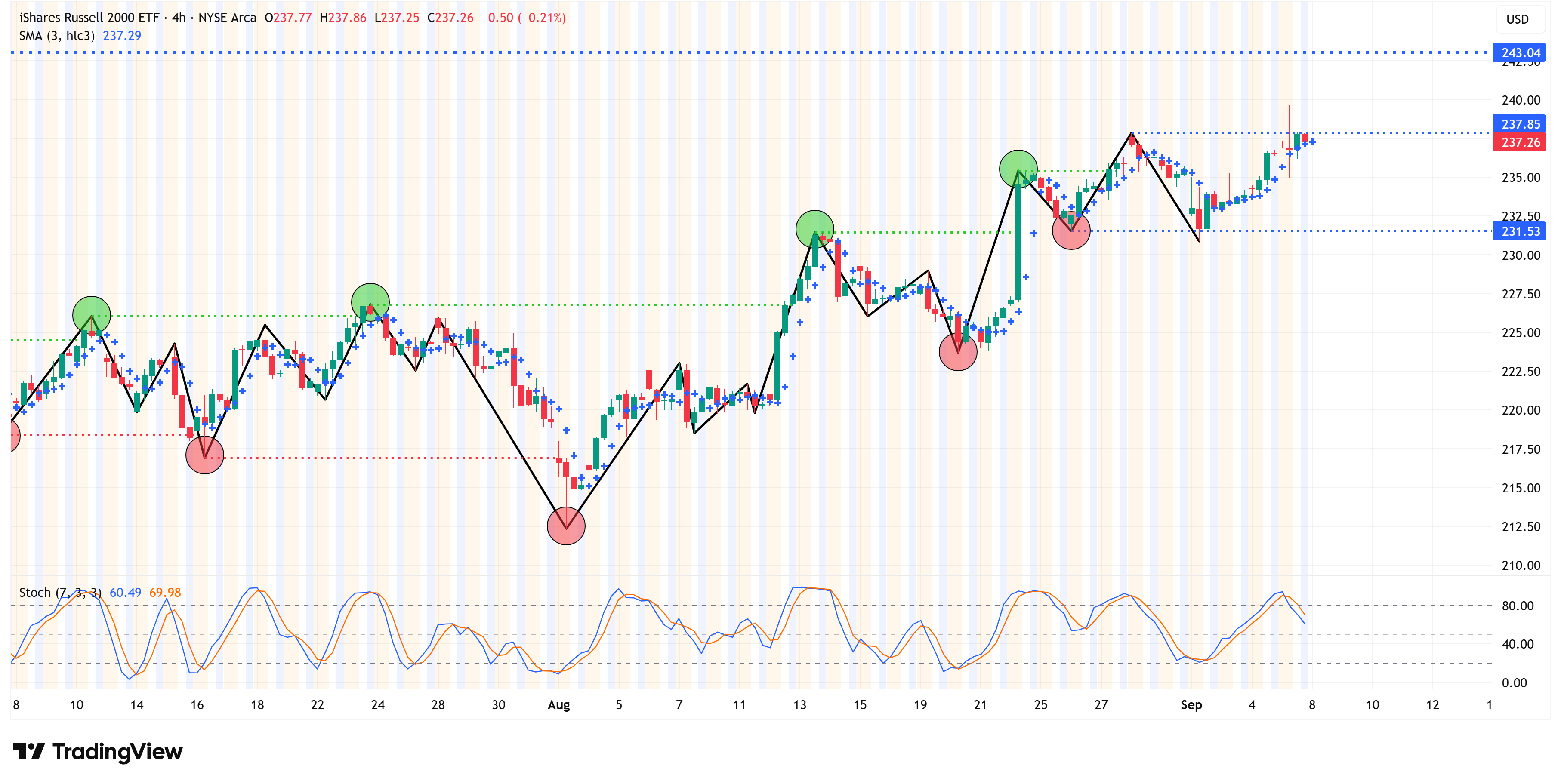Click the 80.00 level on the Stoch scale
Image resolution: width=1561 pixels, height=784 pixels.
point(1518,605)
